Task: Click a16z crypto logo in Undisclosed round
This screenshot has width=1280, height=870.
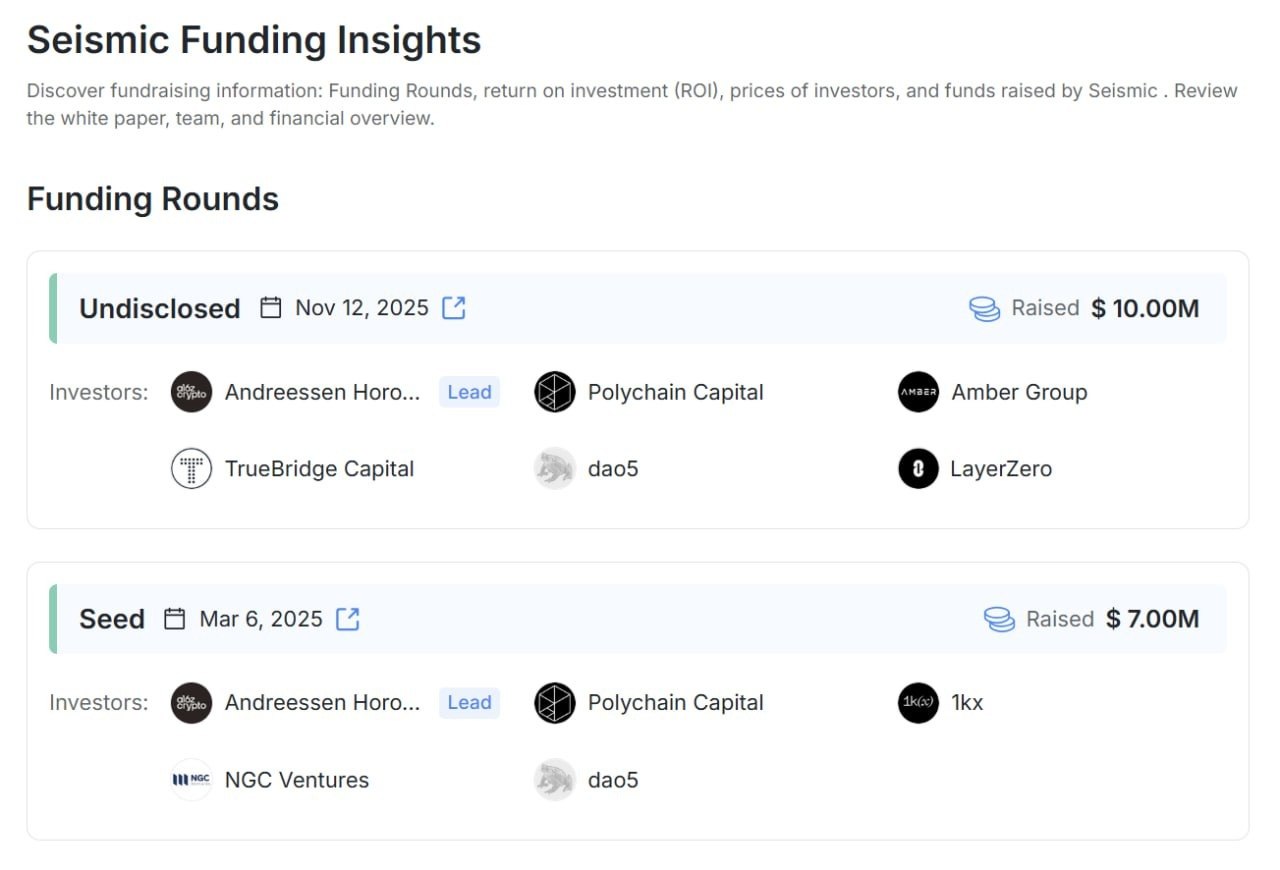Action: tap(191, 392)
